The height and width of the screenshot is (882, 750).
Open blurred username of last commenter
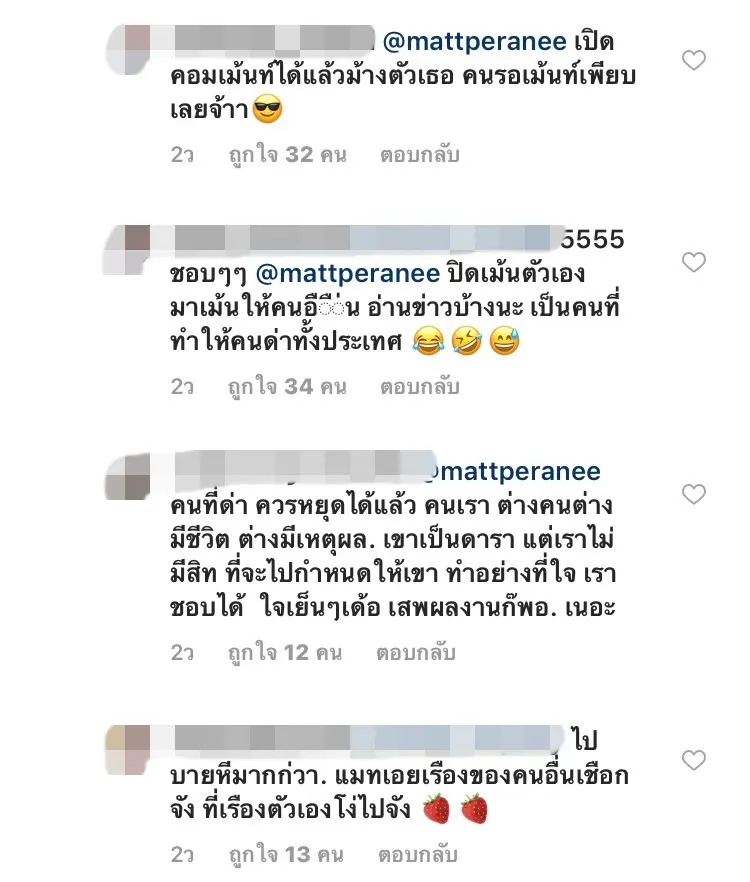(369, 739)
